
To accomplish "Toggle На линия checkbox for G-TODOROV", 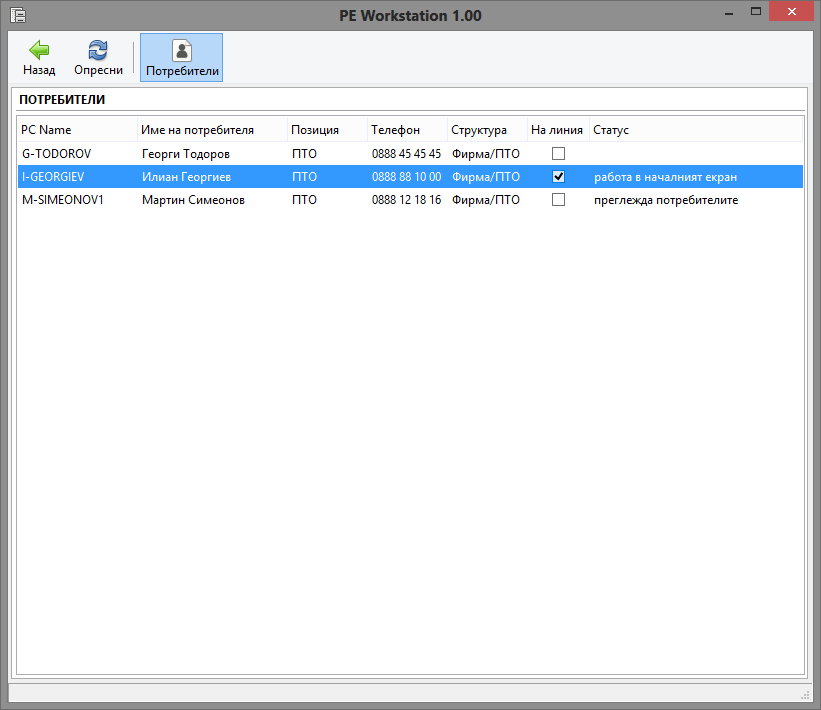I will click(558, 154).
